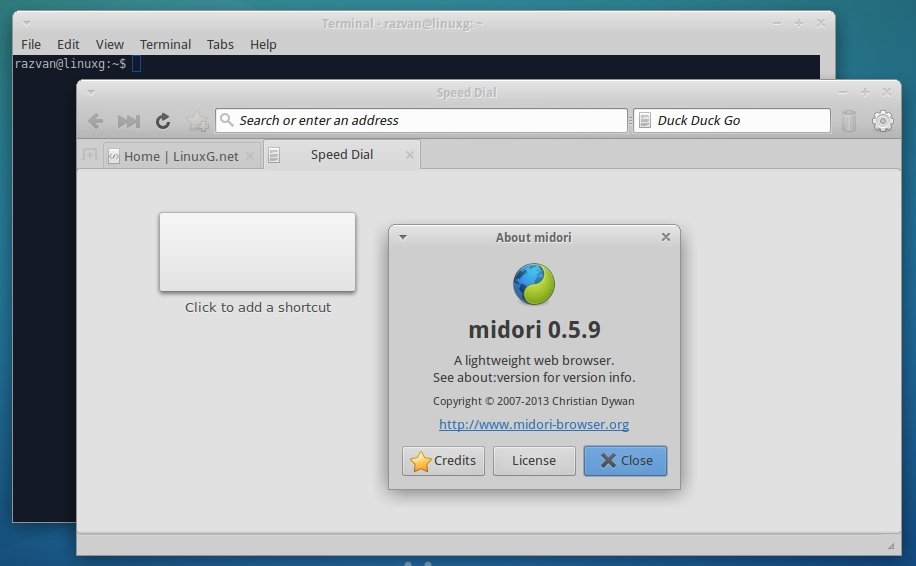Open the Terminal File menu
This screenshot has width=916, height=566.
31,44
